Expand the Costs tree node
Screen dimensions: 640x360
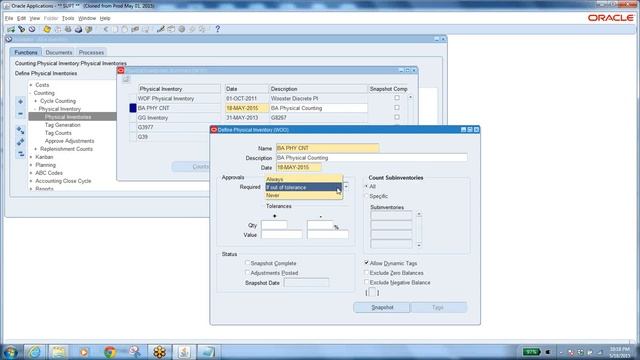tap(31, 85)
